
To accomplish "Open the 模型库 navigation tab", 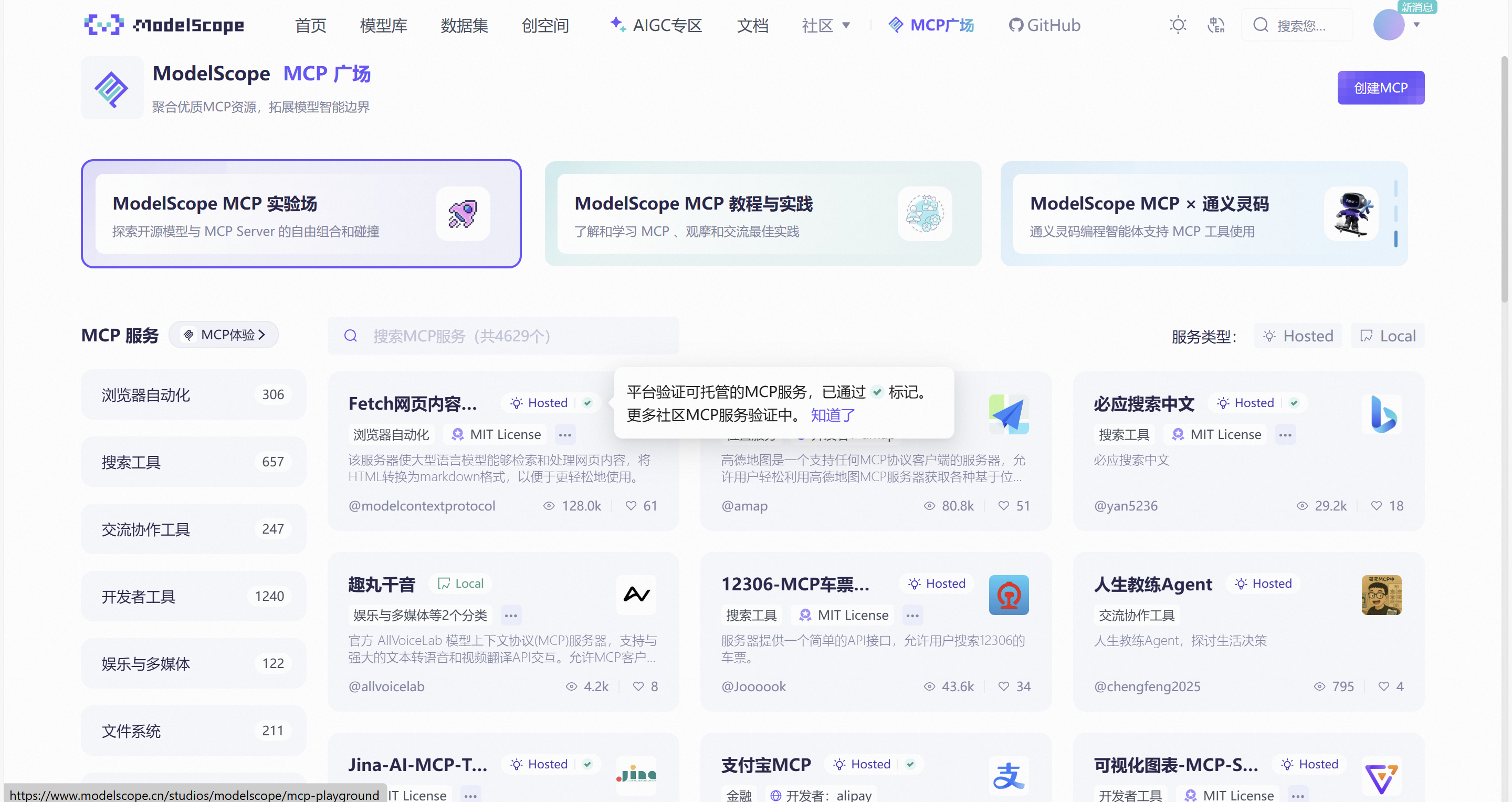I will pos(383,25).
